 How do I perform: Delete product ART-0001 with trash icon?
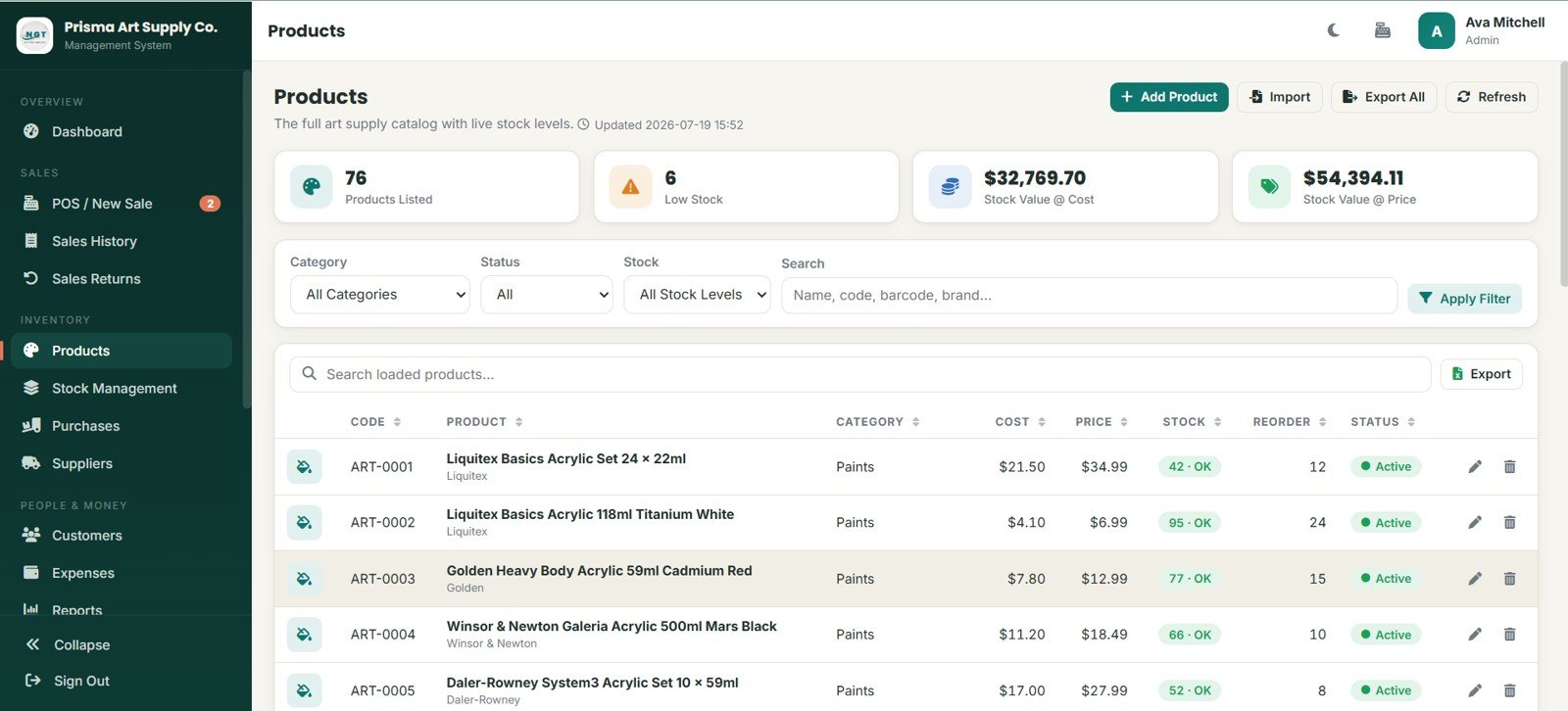pos(1510,467)
